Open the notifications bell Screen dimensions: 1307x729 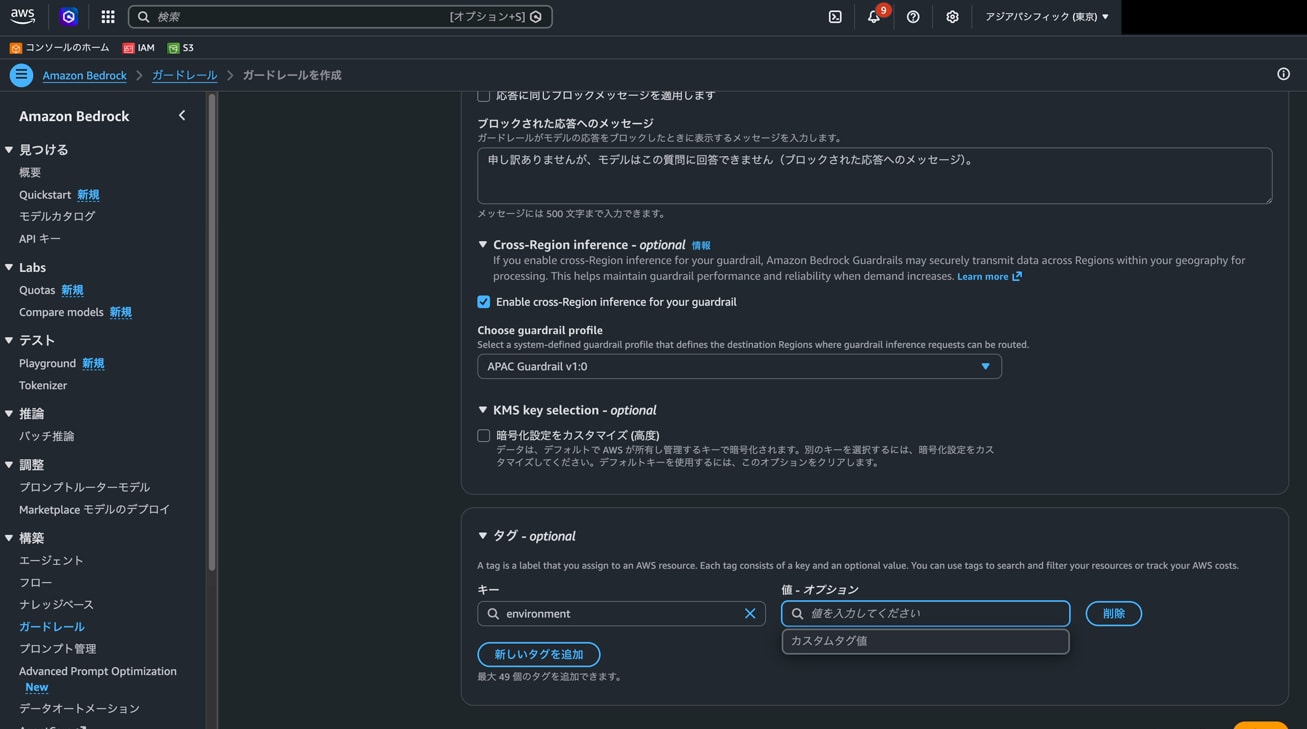[874, 16]
